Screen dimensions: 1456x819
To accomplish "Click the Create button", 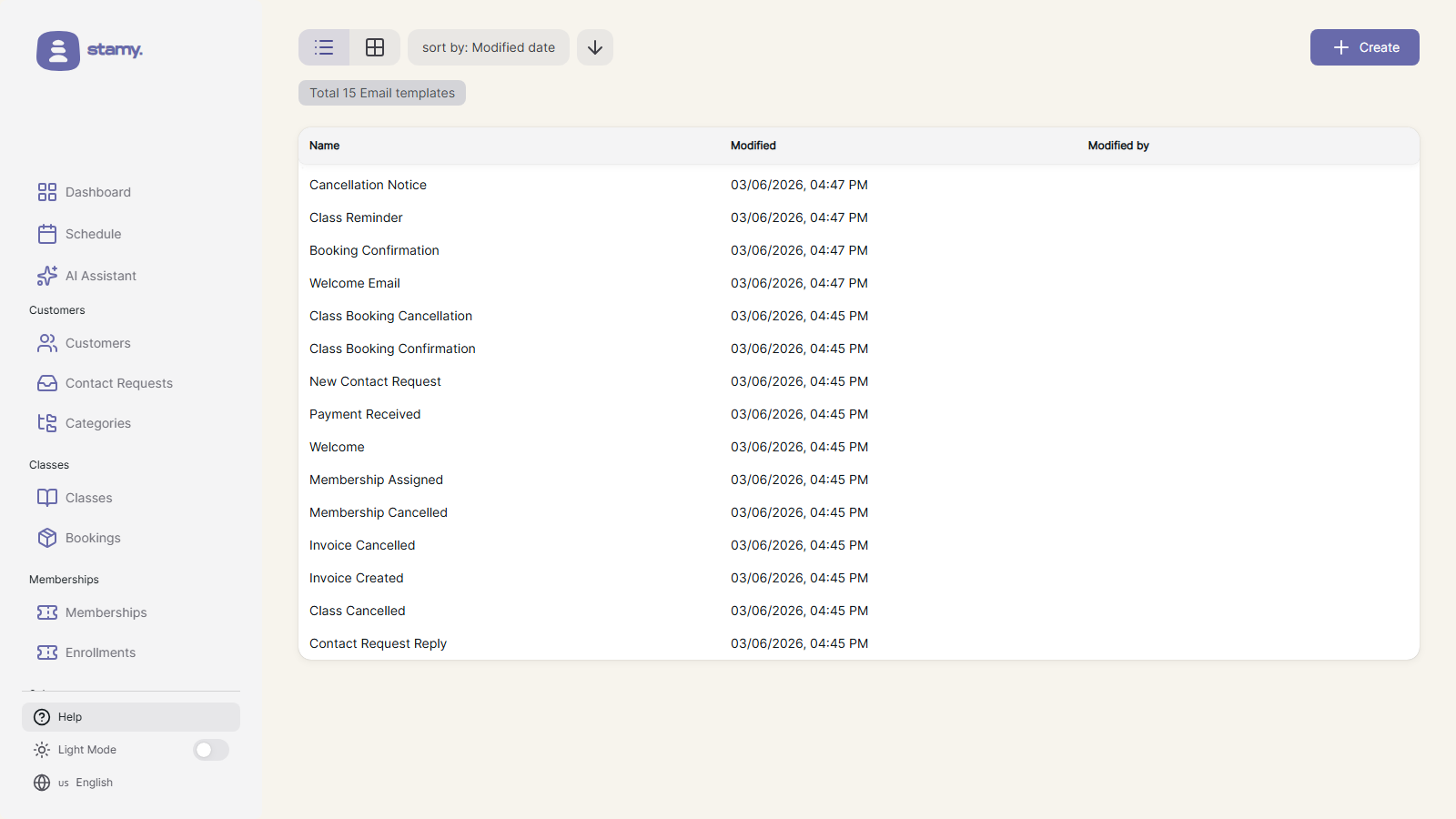I will [1364, 47].
